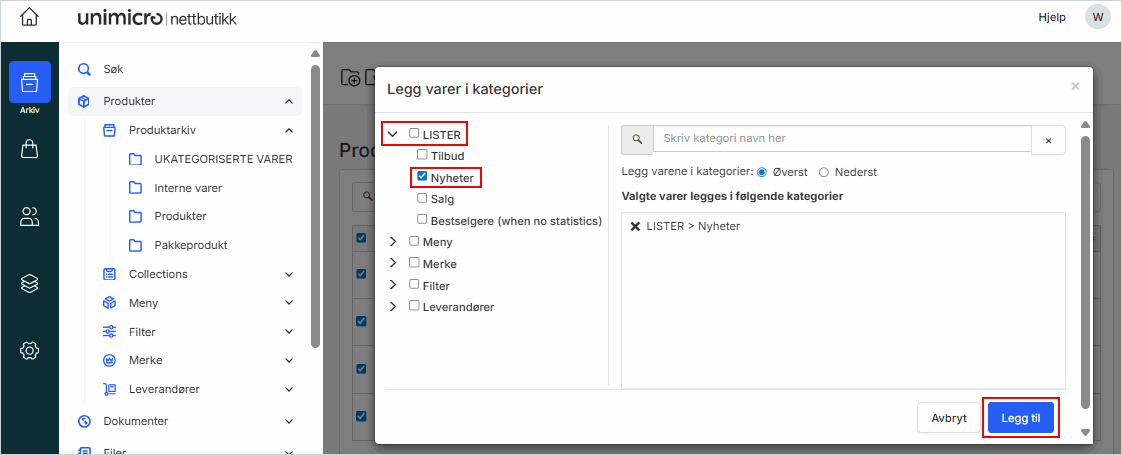
Task: Click the category name search field
Action: pyautogui.click(x=842, y=139)
